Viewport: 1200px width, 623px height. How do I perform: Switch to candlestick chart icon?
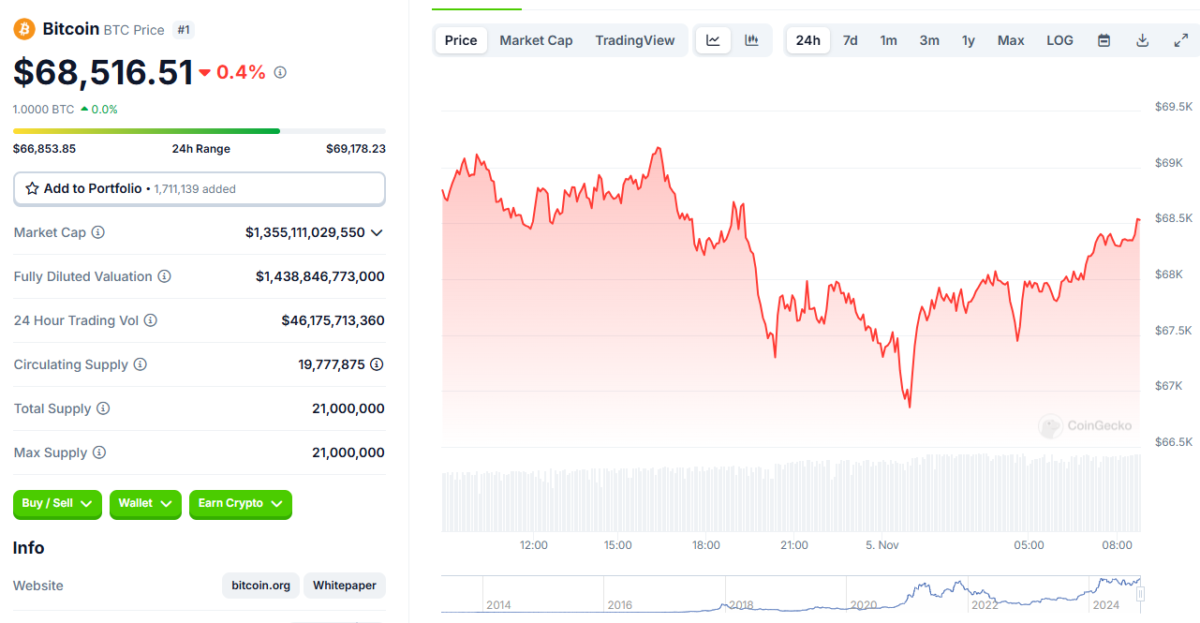752,41
